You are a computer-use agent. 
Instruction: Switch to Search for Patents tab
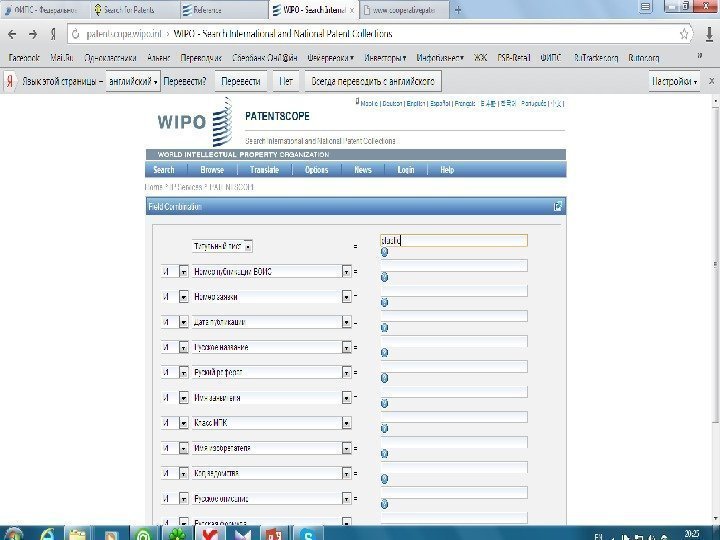pyautogui.click(x=133, y=10)
